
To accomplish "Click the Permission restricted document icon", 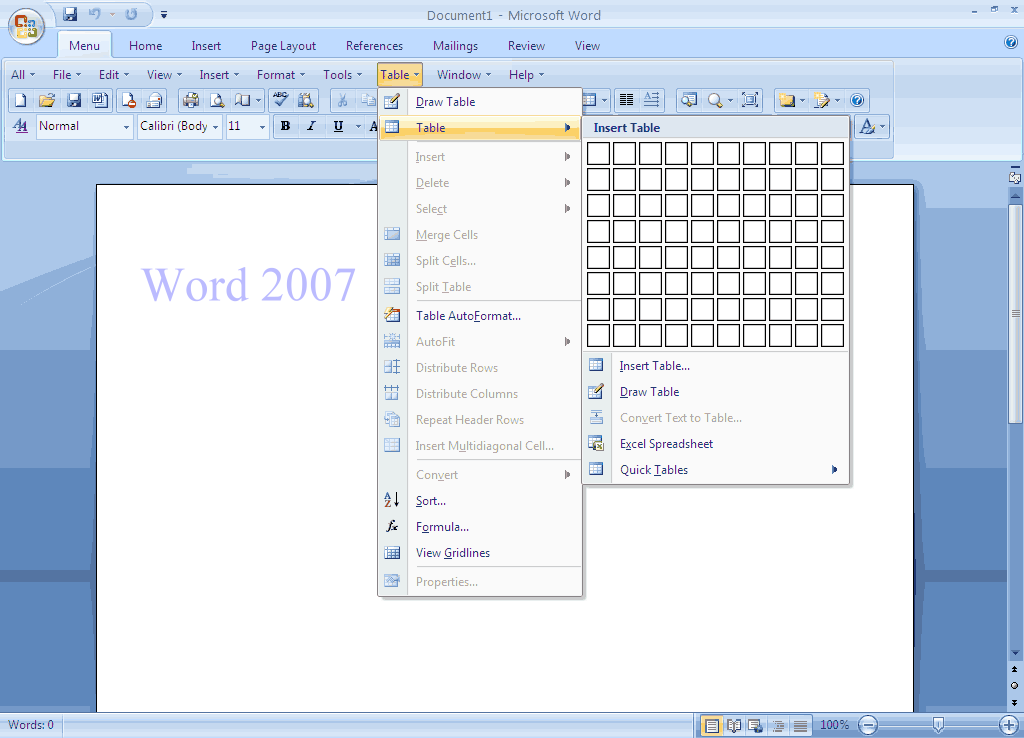I will click(x=129, y=101).
